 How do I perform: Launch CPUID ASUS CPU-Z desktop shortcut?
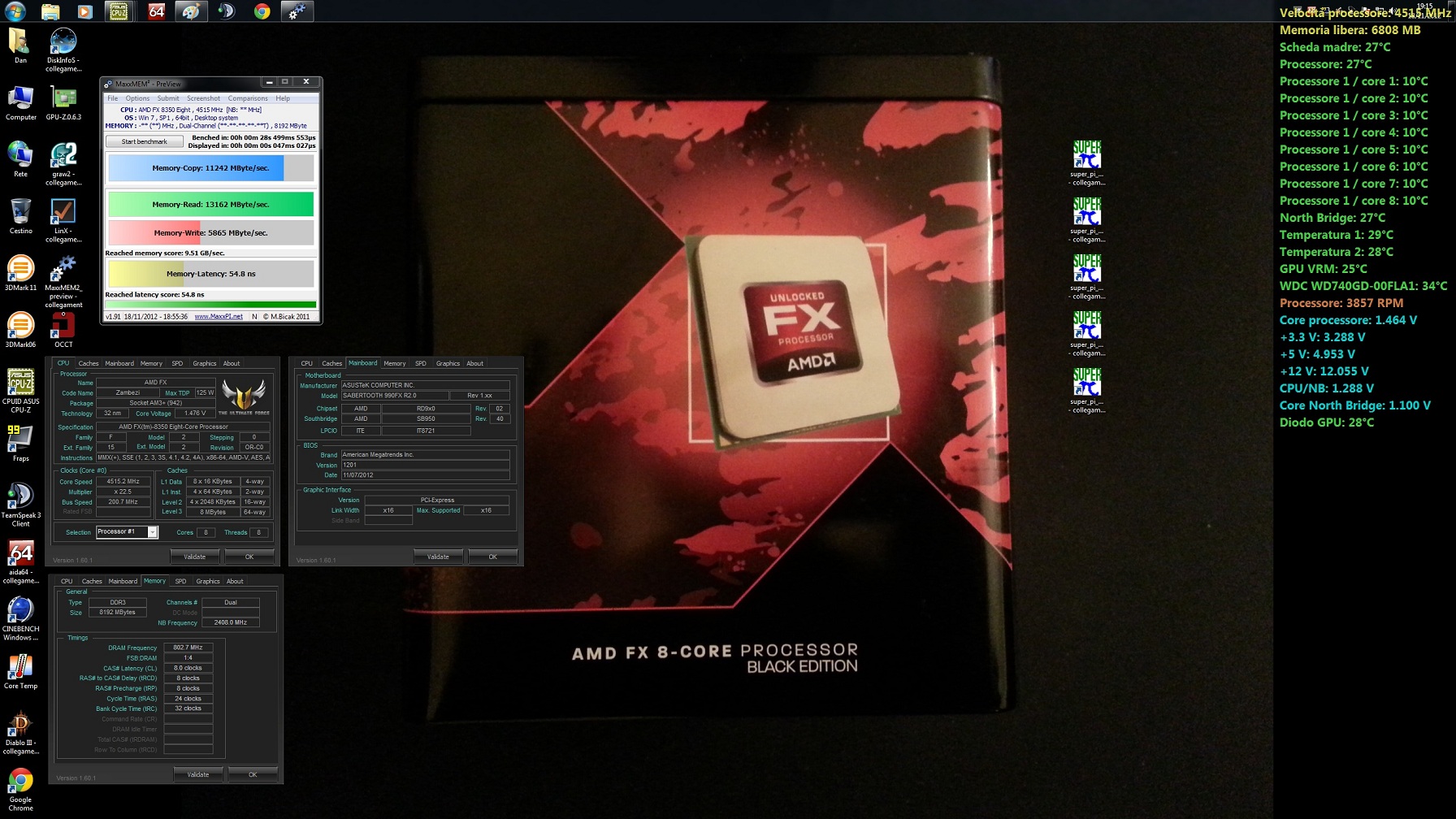20,392
